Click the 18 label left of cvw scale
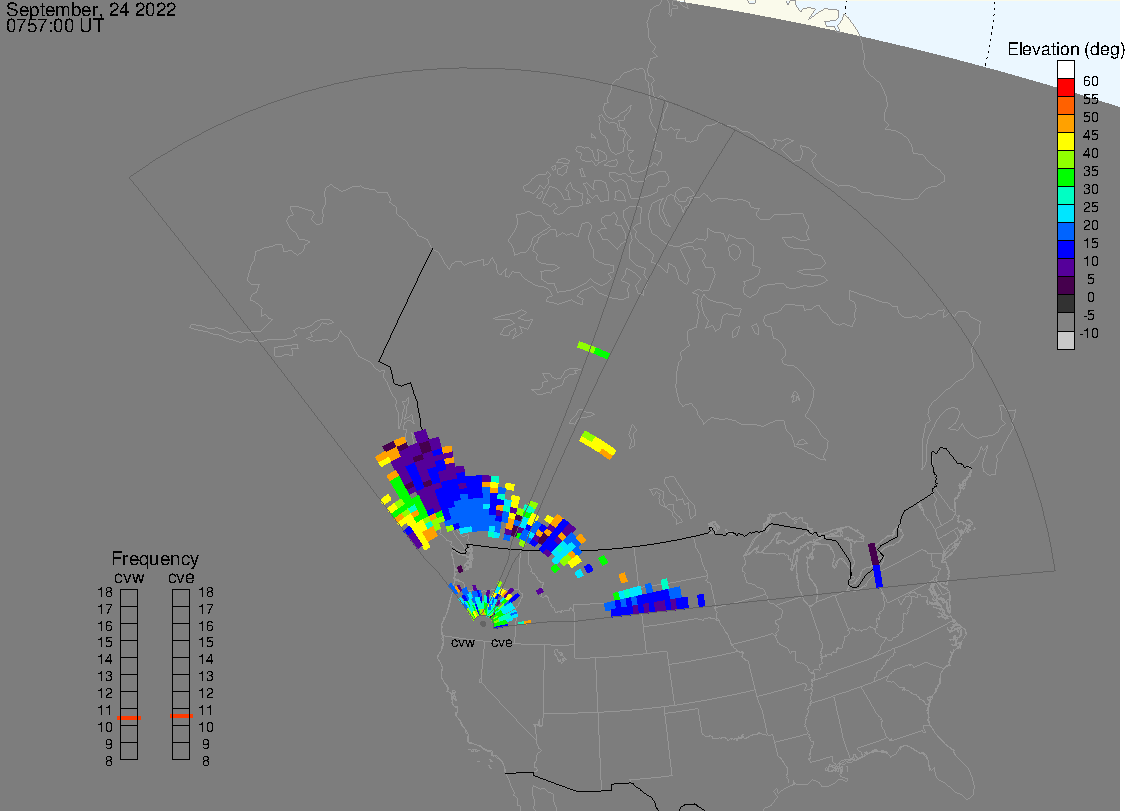Viewport: 1125px width, 811px height. [105, 592]
